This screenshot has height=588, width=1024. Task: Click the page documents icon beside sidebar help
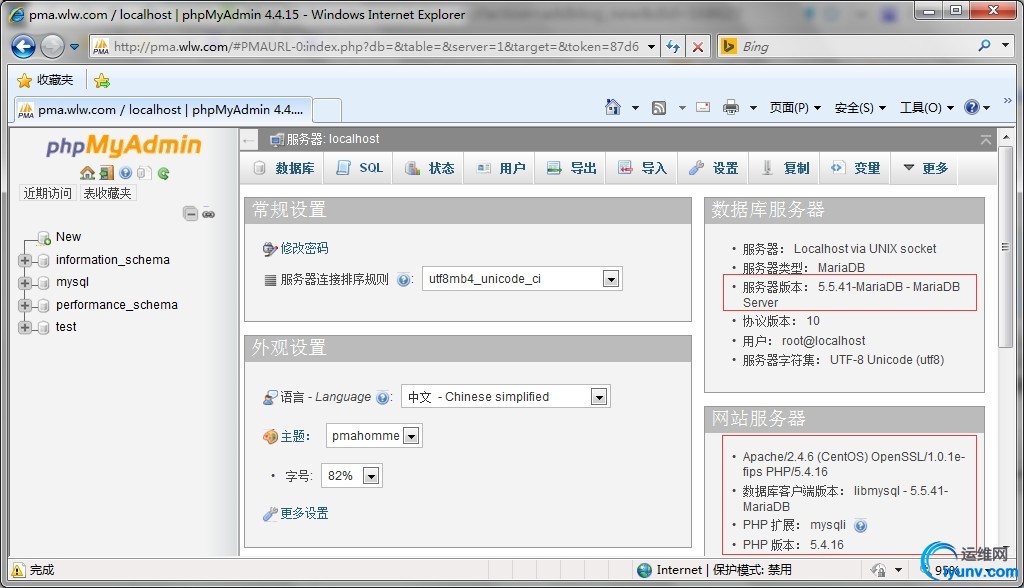(x=144, y=172)
